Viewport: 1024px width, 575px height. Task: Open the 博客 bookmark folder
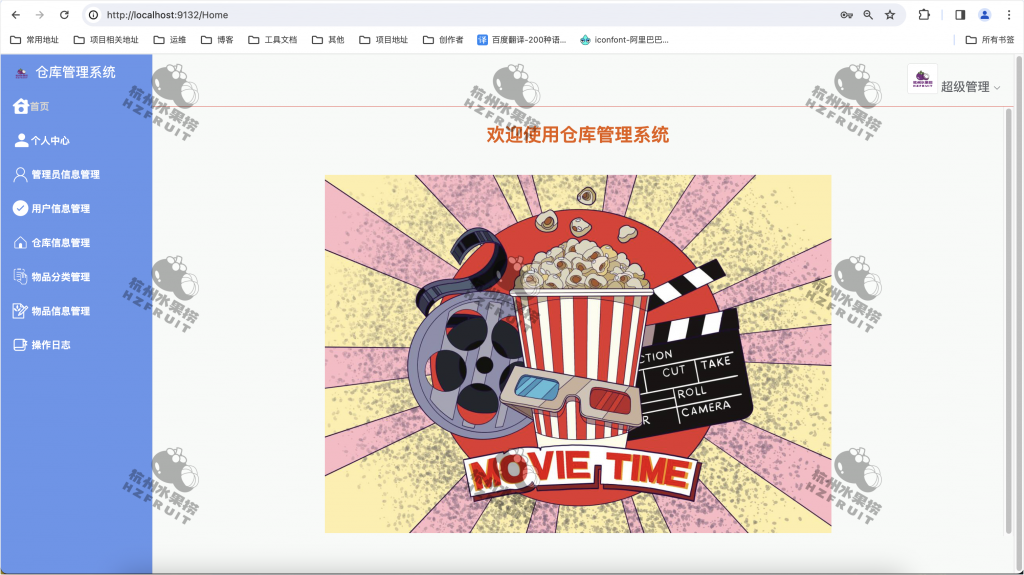(x=217, y=40)
